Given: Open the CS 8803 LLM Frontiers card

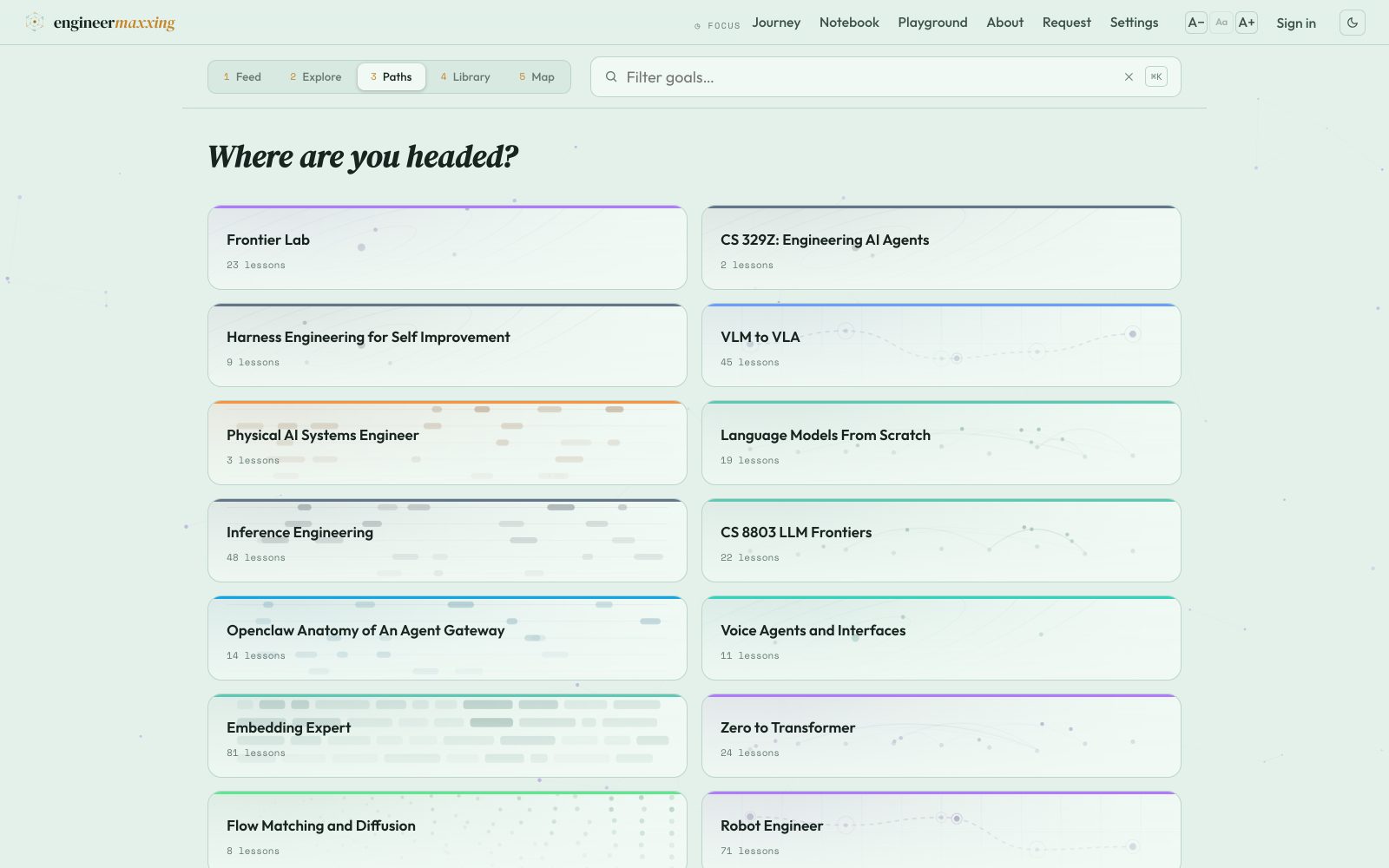Looking at the screenshot, I should pos(941,540).
